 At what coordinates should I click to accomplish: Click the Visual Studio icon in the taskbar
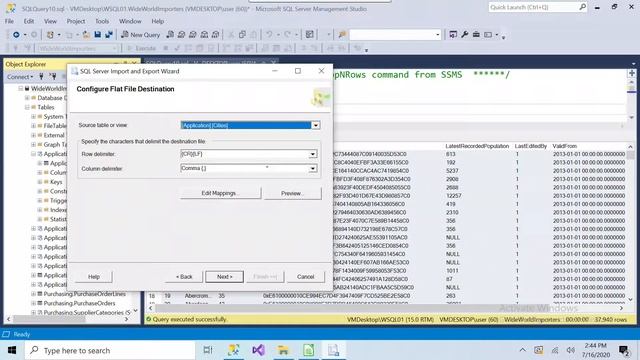[x=258, y=350]
